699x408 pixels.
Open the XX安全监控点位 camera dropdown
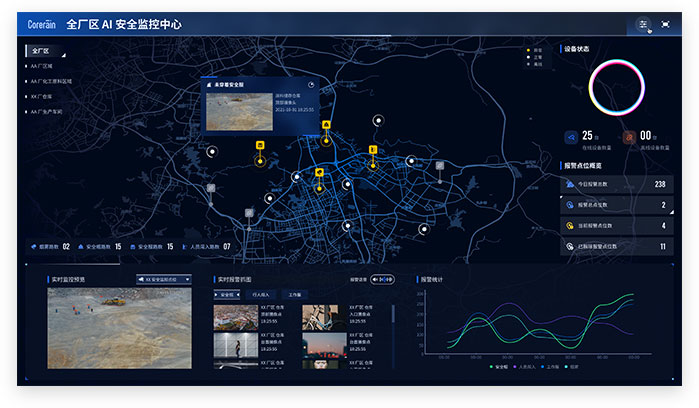point(161,280)
